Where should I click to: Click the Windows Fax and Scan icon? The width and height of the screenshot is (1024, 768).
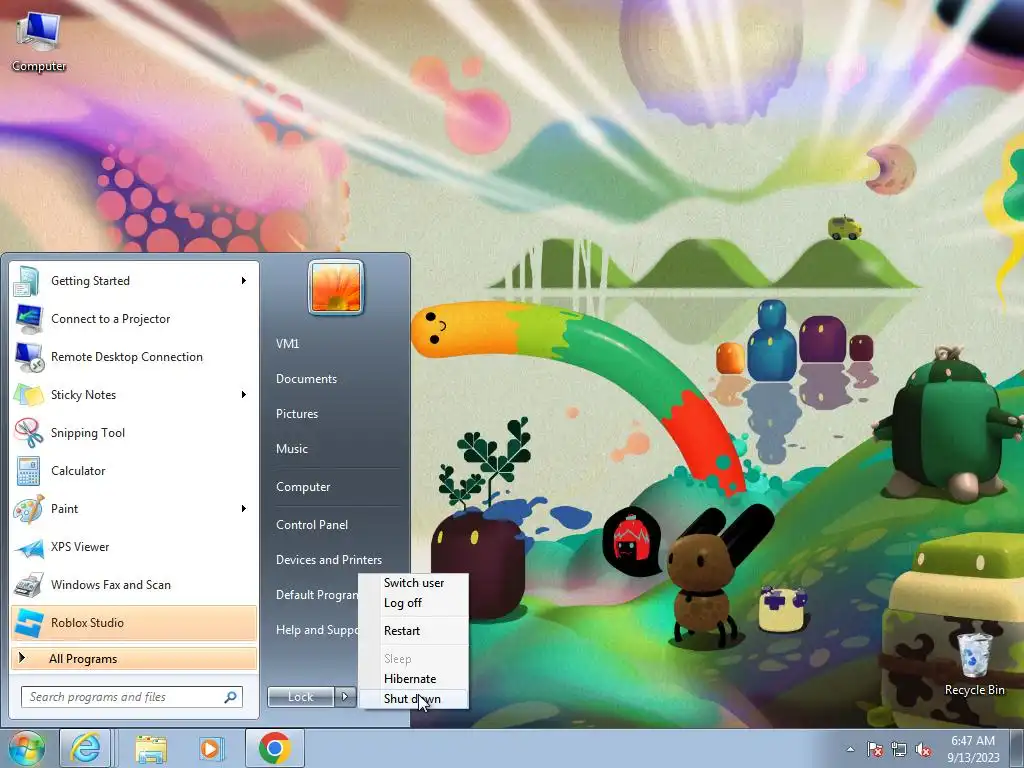28,584
